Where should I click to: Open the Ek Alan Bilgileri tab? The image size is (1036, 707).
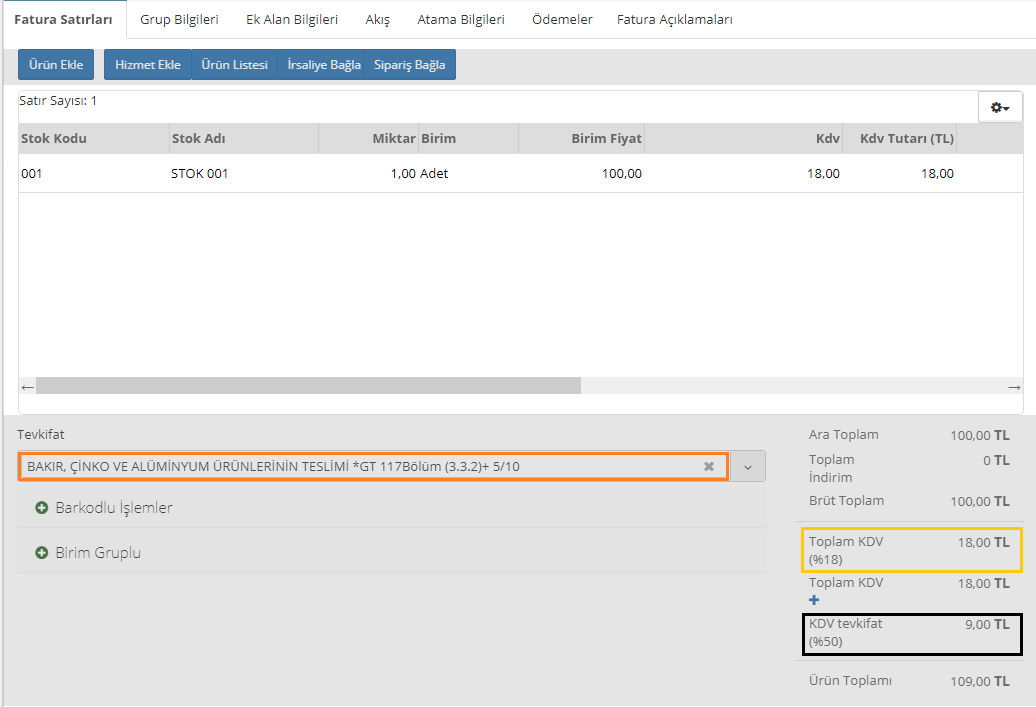292,19
